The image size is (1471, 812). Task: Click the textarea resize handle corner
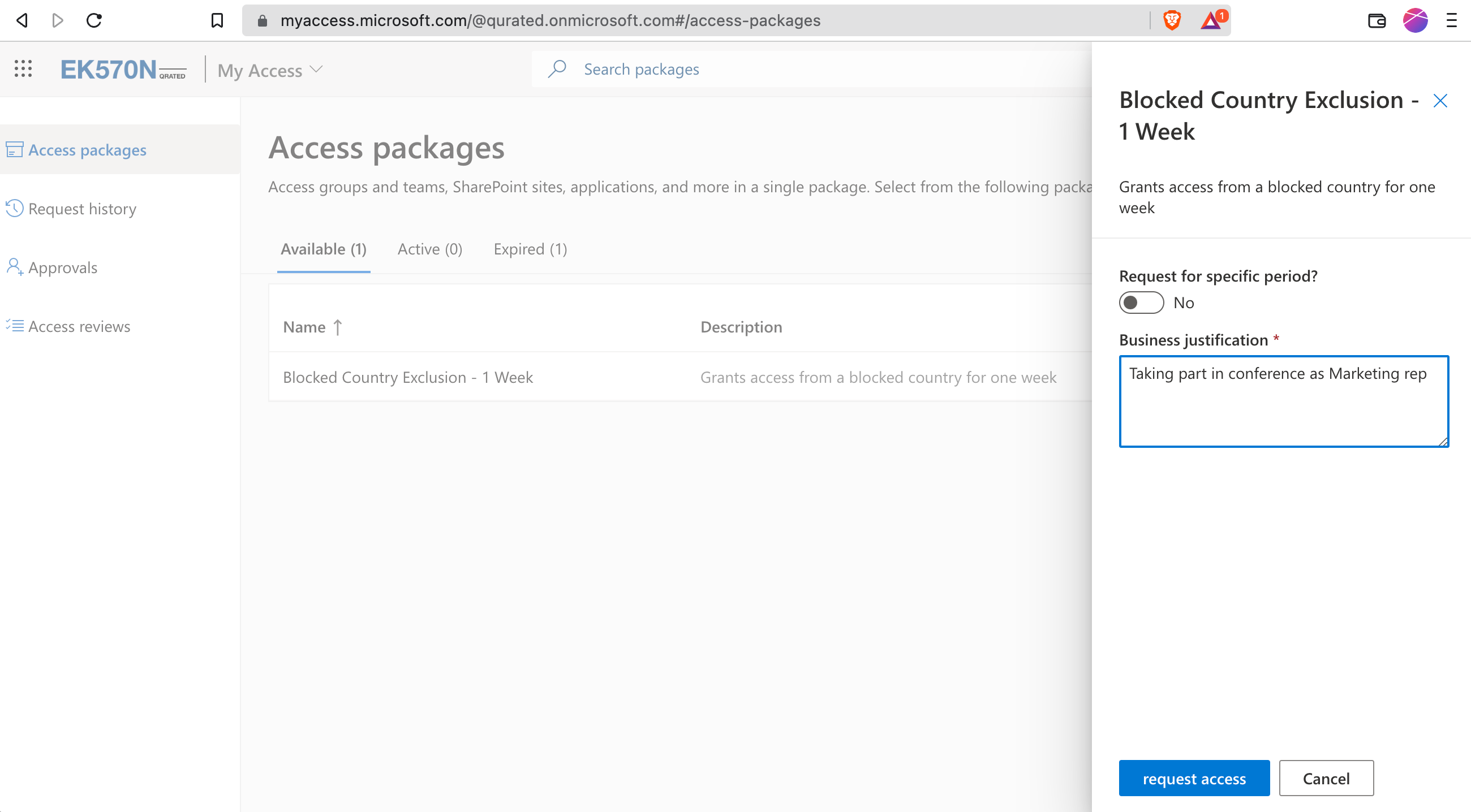1443,441
